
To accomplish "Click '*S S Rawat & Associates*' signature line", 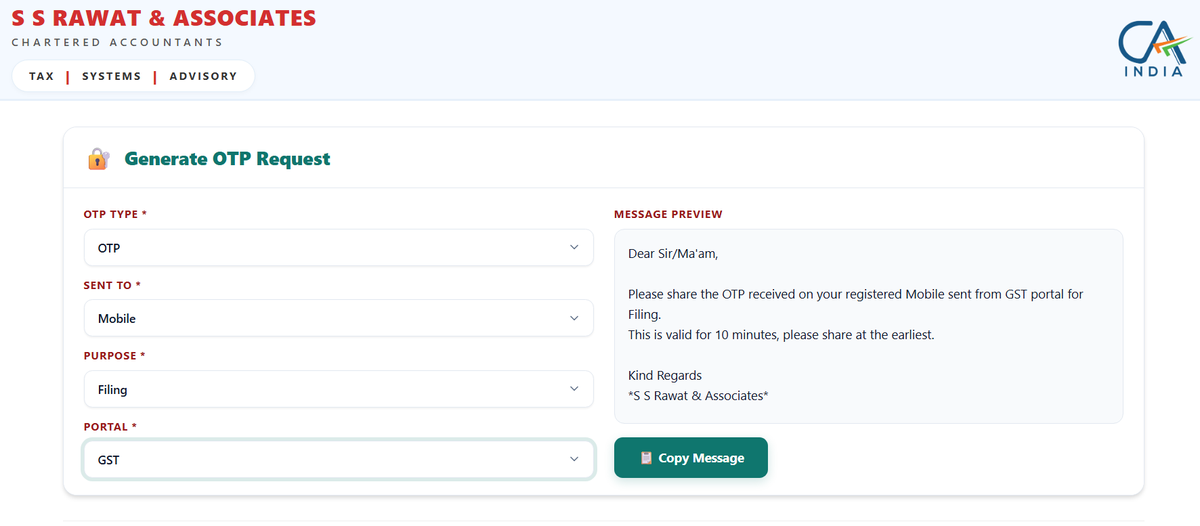I will (698, 396).
